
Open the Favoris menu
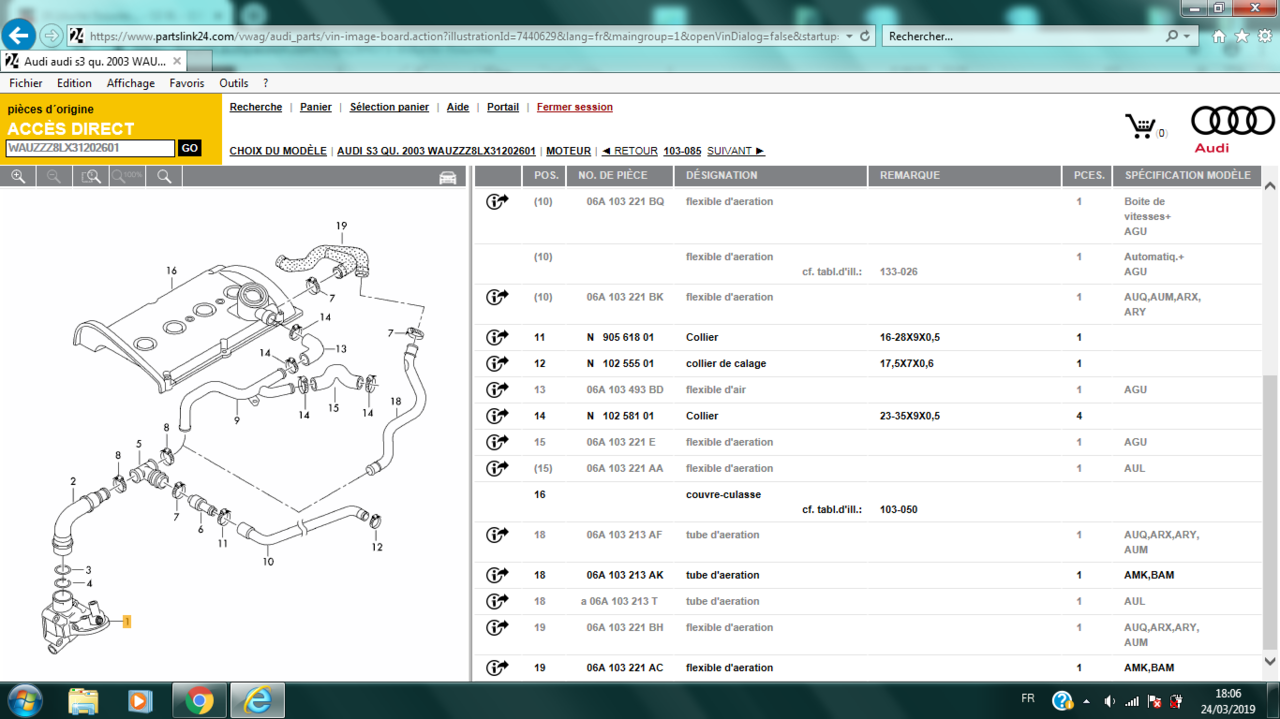(x=186, y=84)
